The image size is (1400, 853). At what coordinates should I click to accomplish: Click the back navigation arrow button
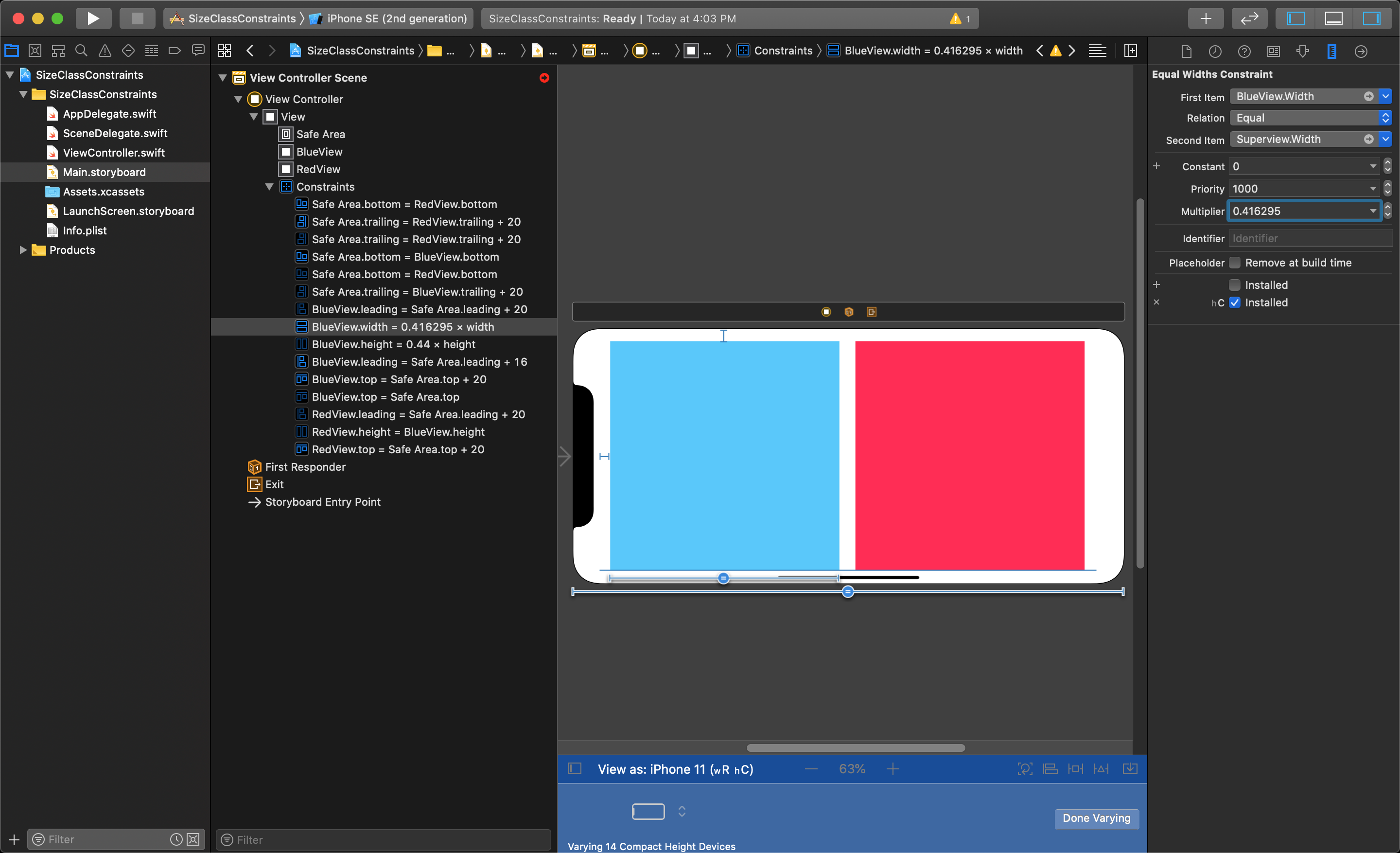click(x=249, y=51)
